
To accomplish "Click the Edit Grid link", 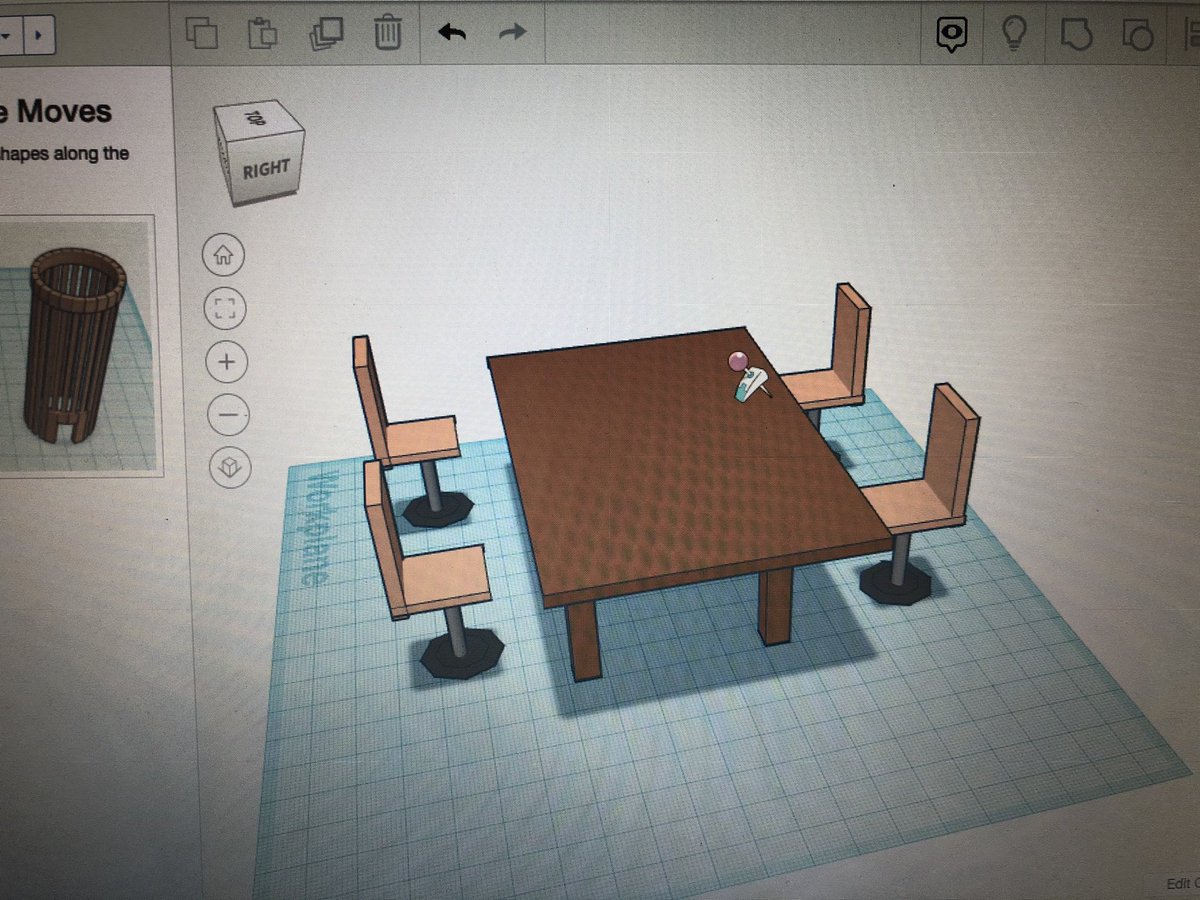I will click(1182, 884).
